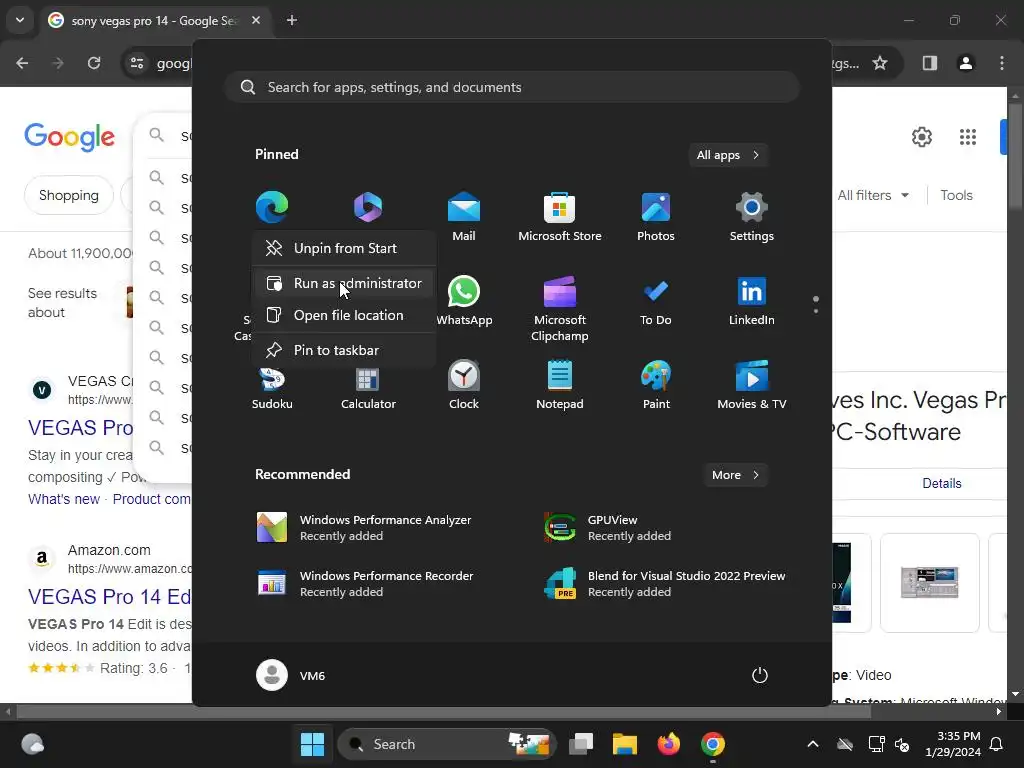Show hidden system tray icons
The height and width of the screenshot is (768, 1024).
point(813,744)
